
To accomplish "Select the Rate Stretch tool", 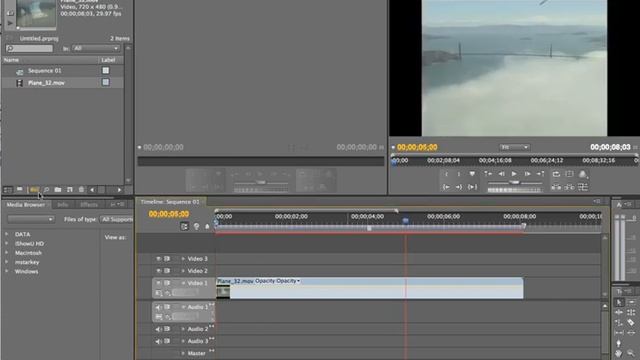I will coord(619,322).
